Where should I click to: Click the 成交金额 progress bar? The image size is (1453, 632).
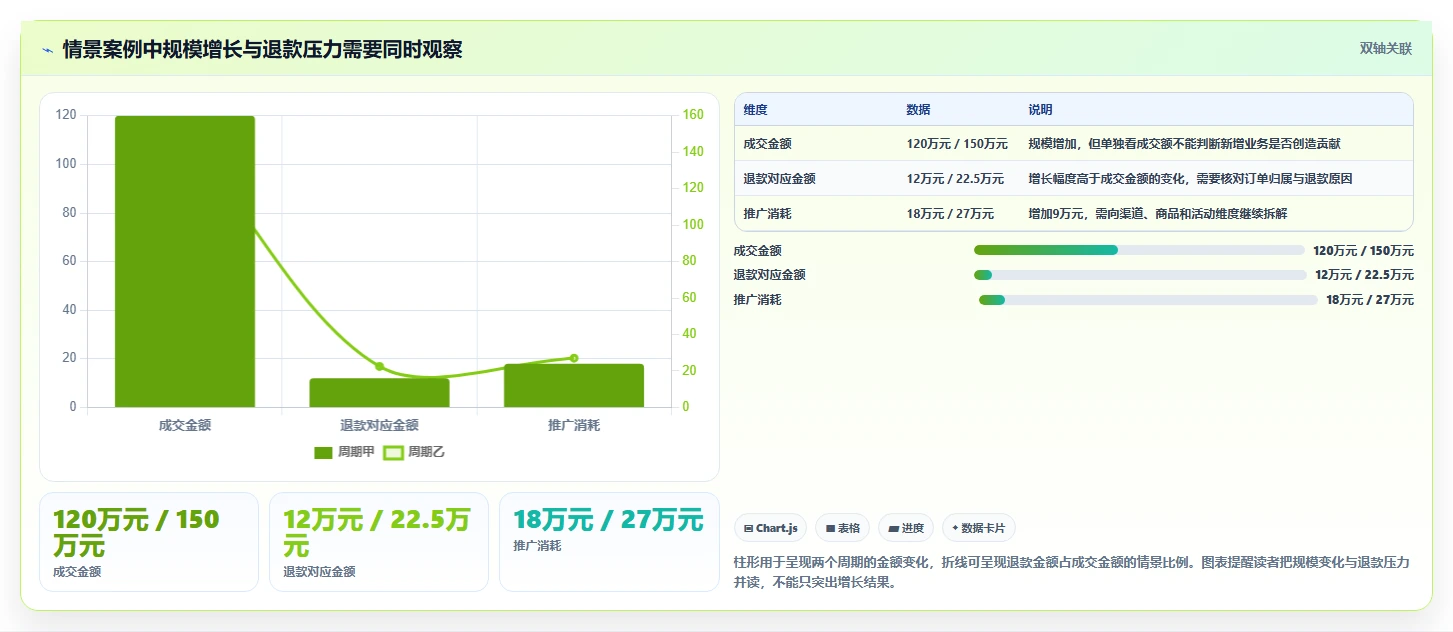coord(1139,250)
